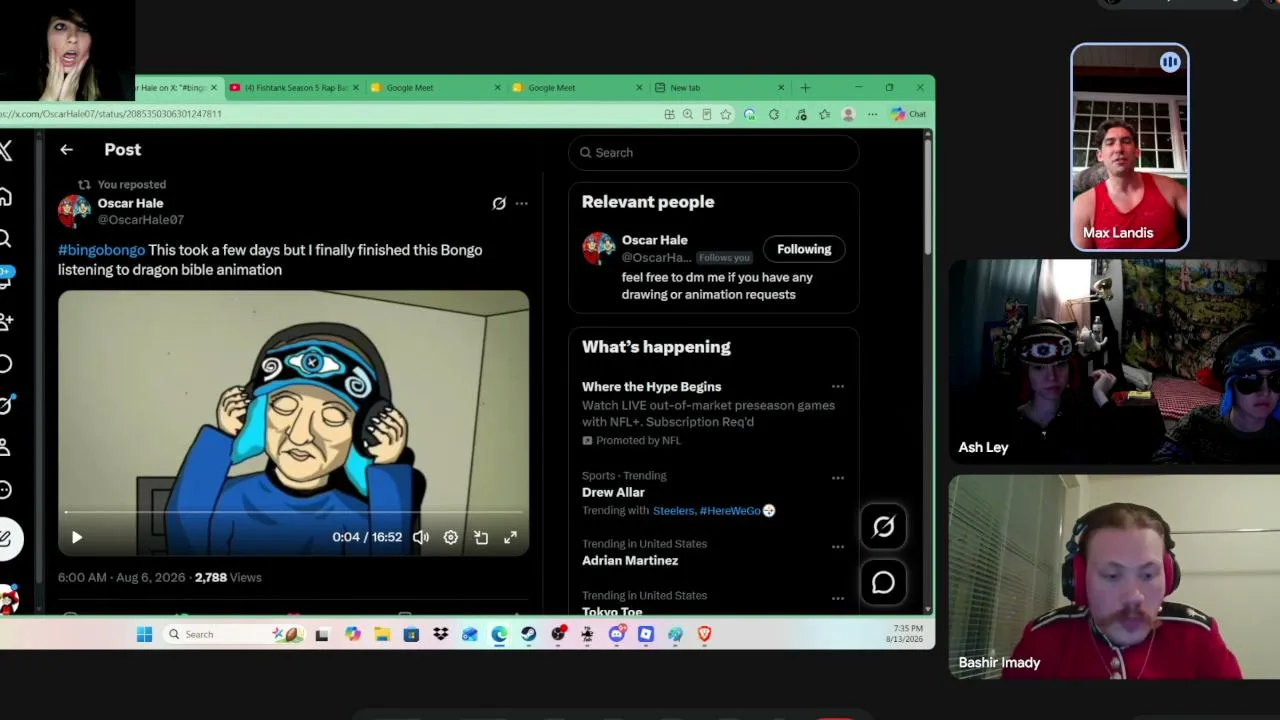Seek along the video progress bar
The image size is (1280, 720).
293,512
